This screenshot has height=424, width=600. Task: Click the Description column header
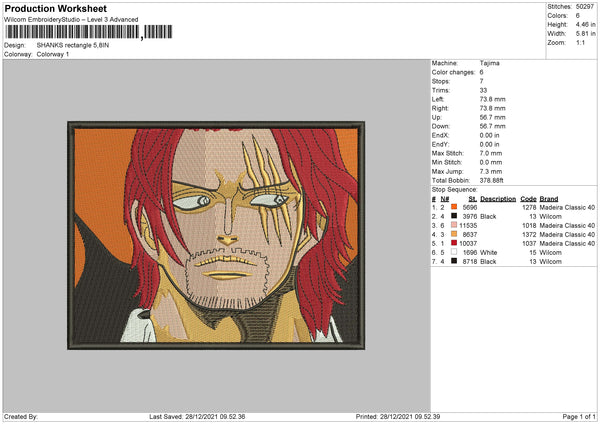point(498,199)
